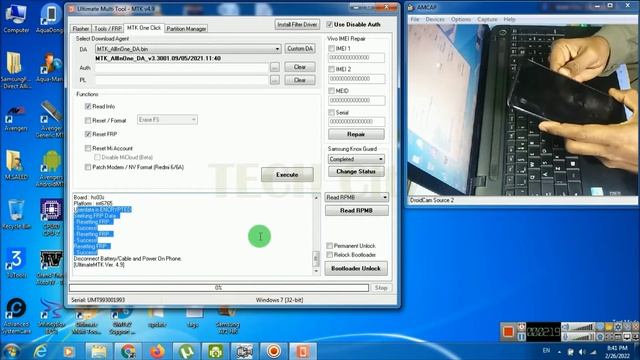Image resolution: width=640 pixels, height=360 pixels.
Task: Open uTorrent from taskbar
Action: click(187, 351)
